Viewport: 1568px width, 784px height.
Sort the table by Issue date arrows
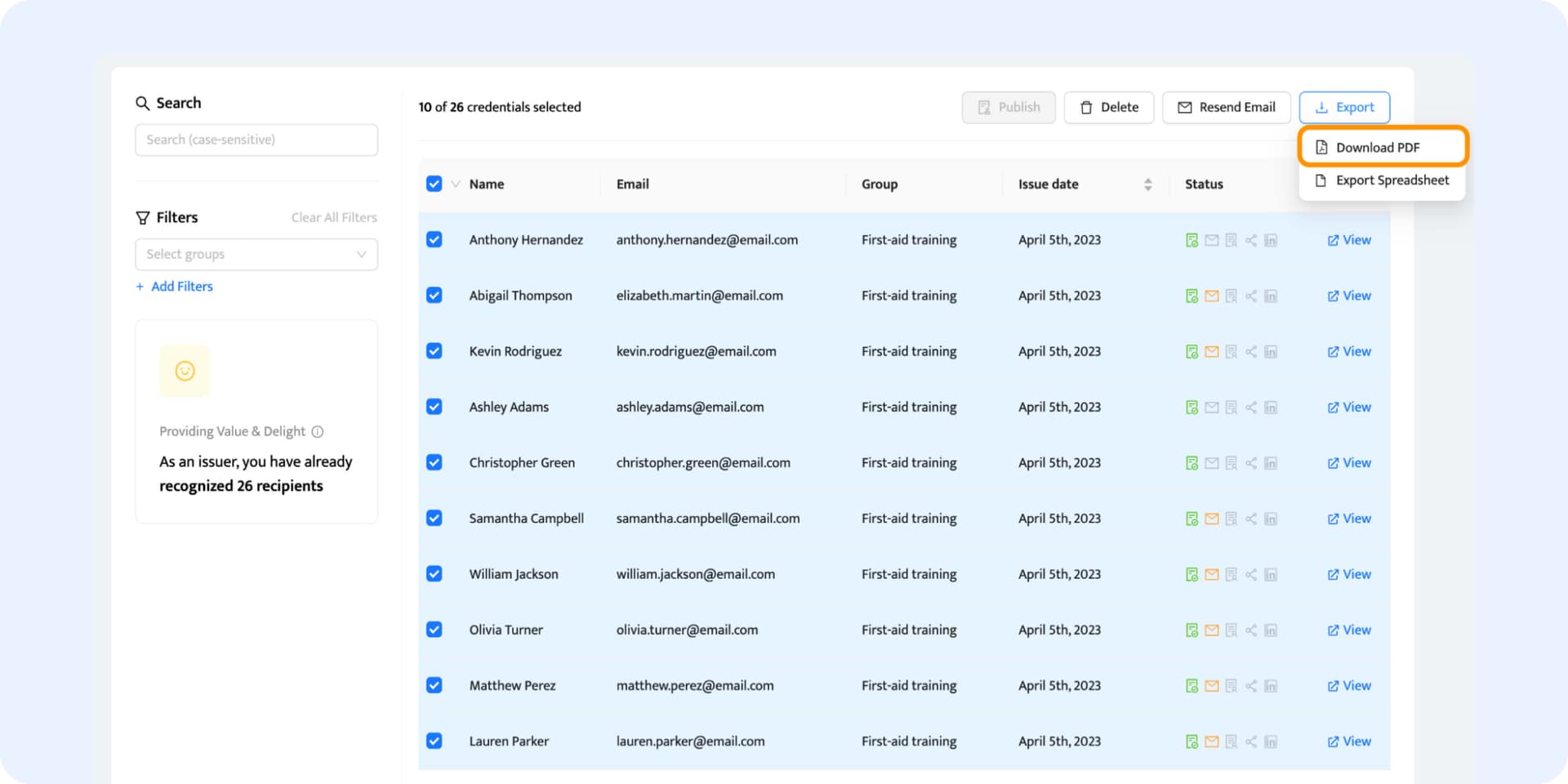(1147, 185)
